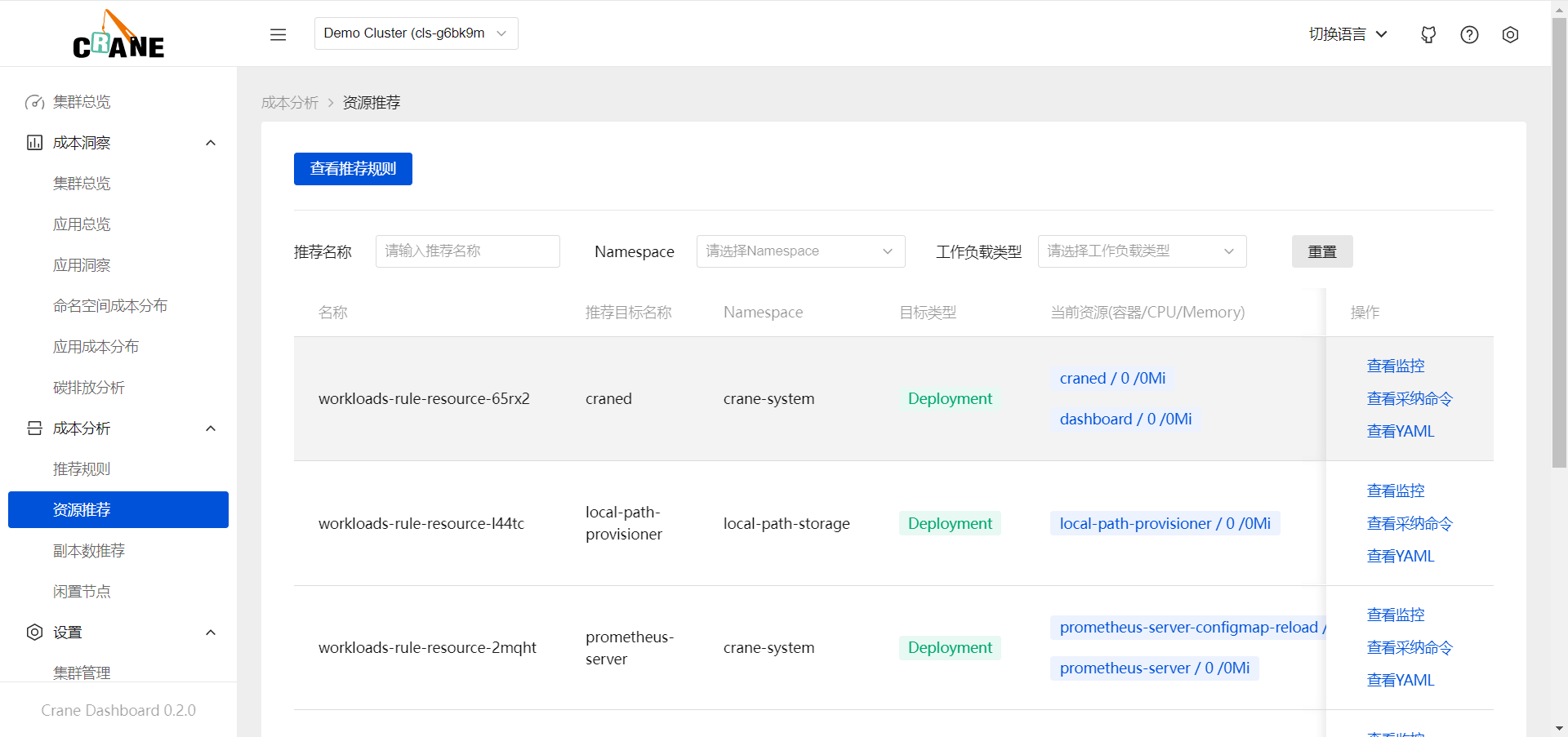Click the prometheus-server-configmap-reload tag
Image resolution: width=1568 pixels, height=737 pixels.
point(1188,627)
